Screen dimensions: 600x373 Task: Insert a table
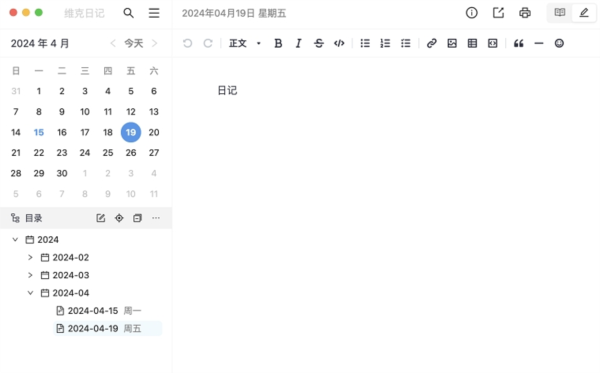[x=472, y=43]
